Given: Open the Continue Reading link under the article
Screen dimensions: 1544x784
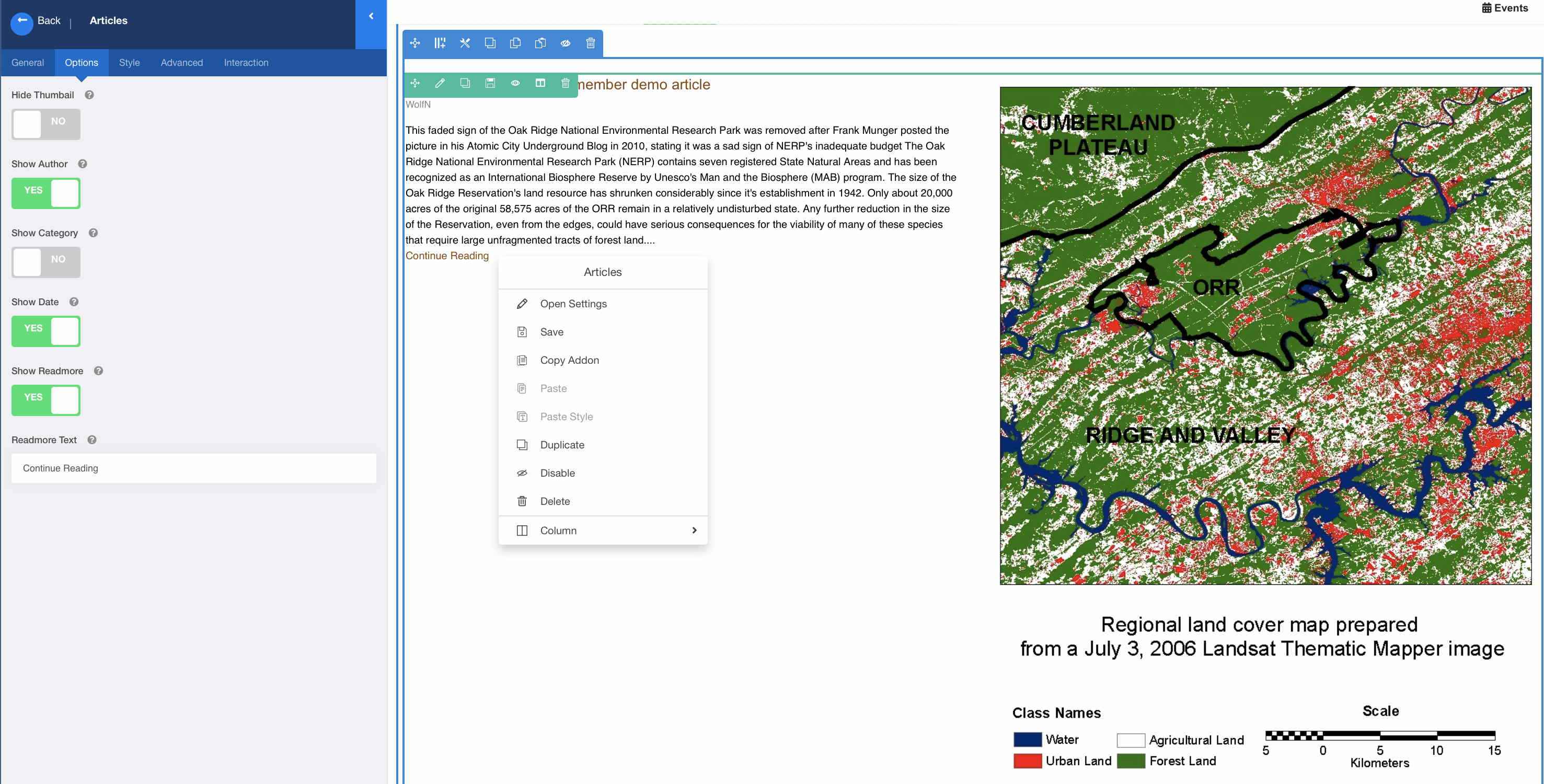Looking at the screenshot, I should coord(446,256).
